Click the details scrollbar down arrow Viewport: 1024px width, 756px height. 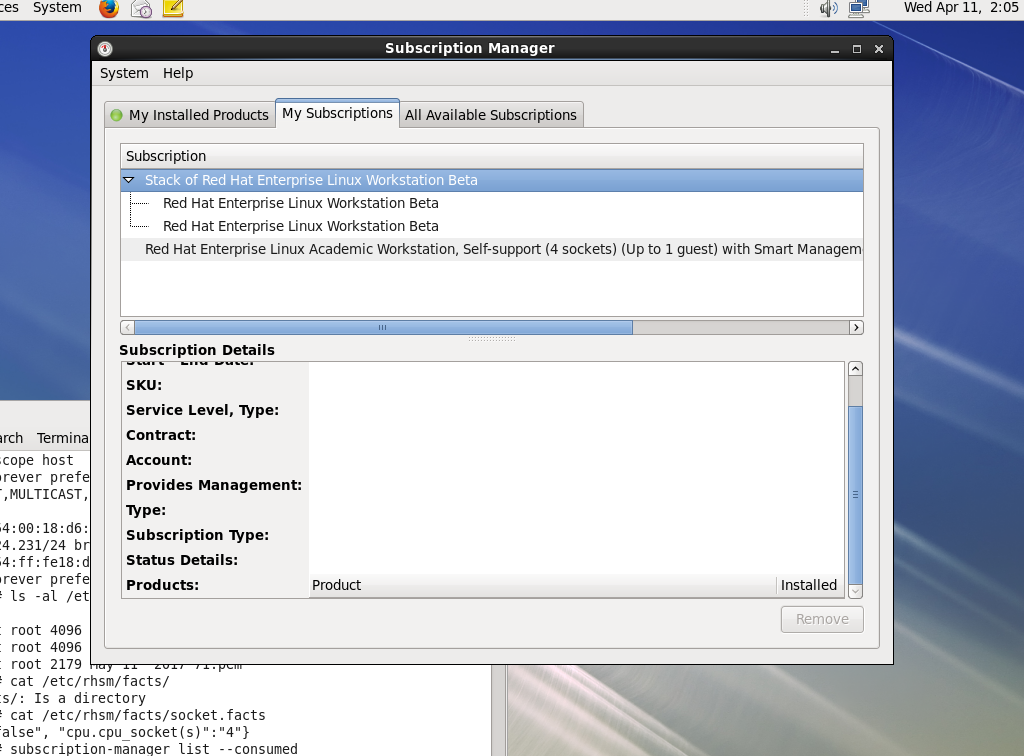click(x=856, y=591)
